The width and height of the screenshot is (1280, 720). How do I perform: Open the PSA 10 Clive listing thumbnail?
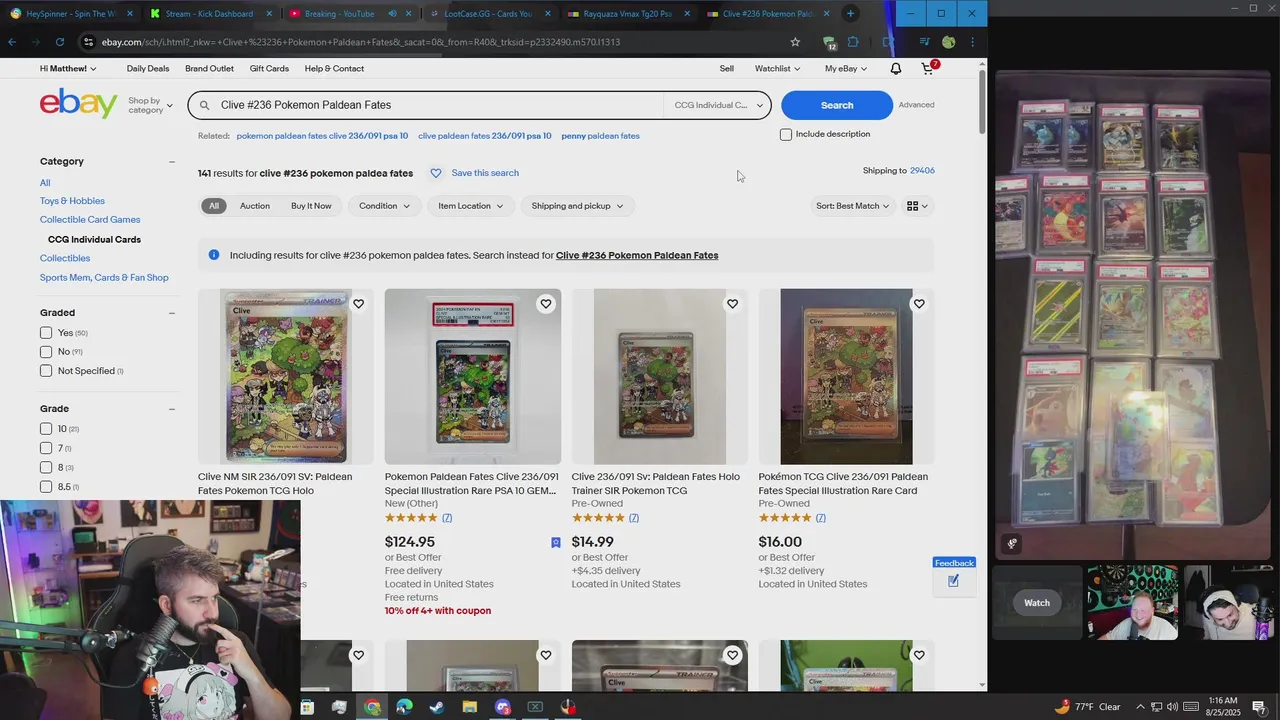(472, 377)
